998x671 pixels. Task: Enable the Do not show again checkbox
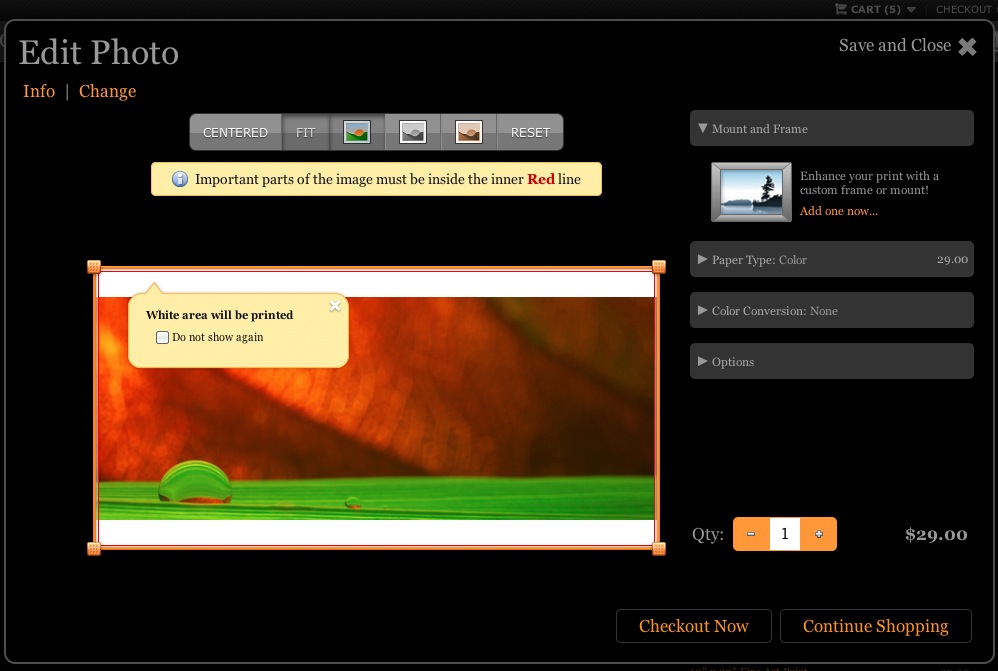(163, 338)
